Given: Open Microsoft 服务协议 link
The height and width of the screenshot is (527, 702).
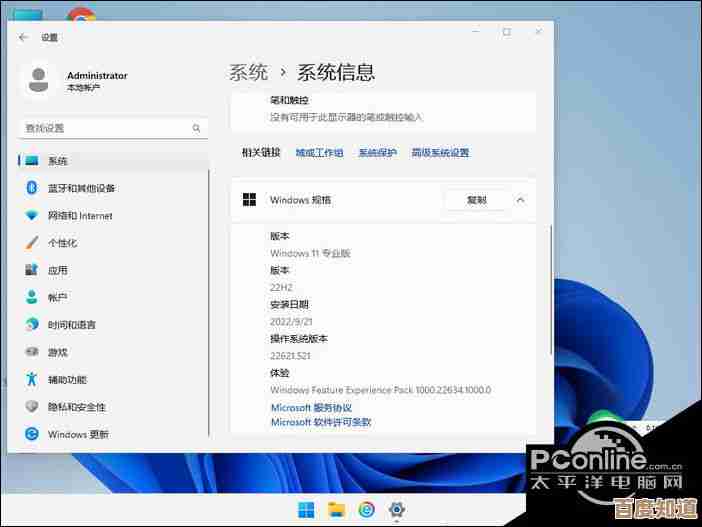Looking at the screenshot, I should pyautogui.click(x=312, y=408).
